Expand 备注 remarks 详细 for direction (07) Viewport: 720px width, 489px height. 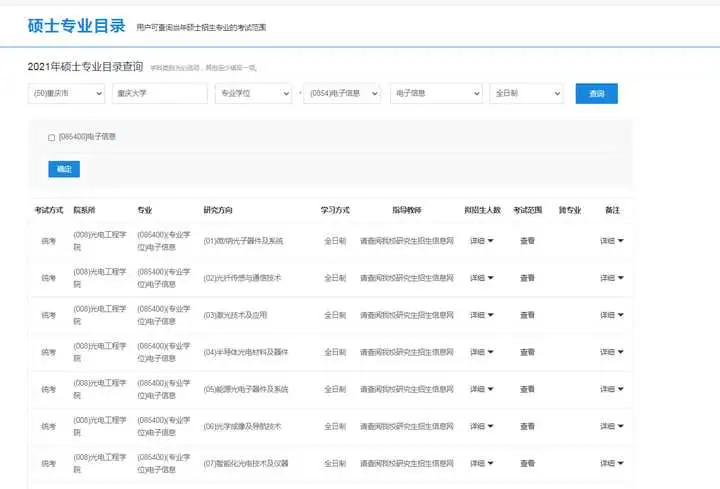tap(612, 463)
